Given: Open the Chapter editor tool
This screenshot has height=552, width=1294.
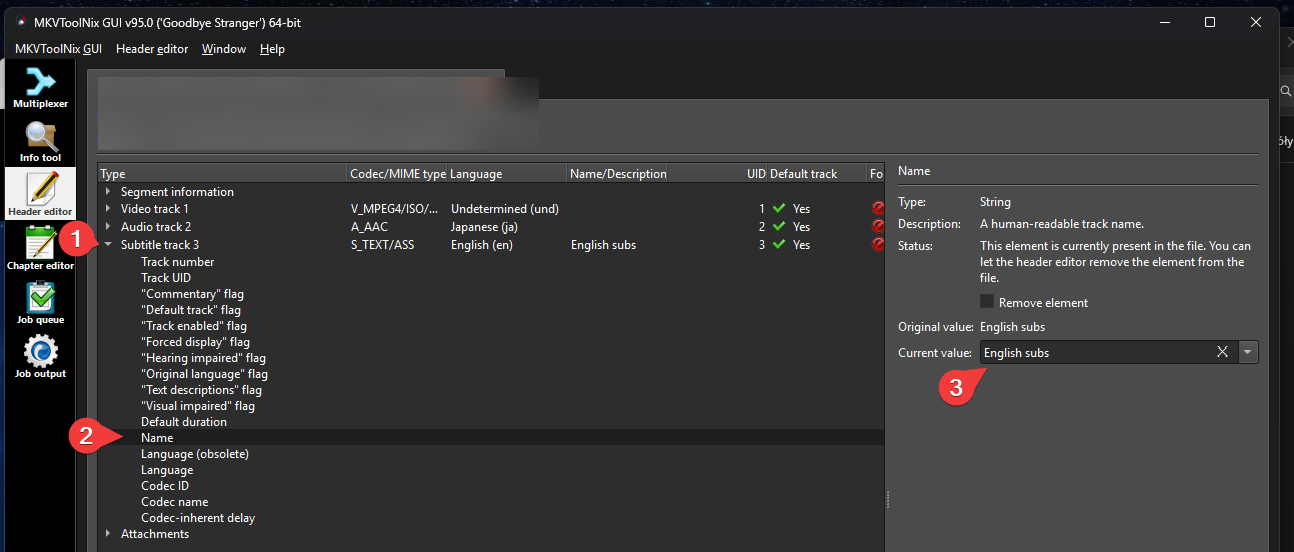Looking at the screenshot, I should coord(40,248).
